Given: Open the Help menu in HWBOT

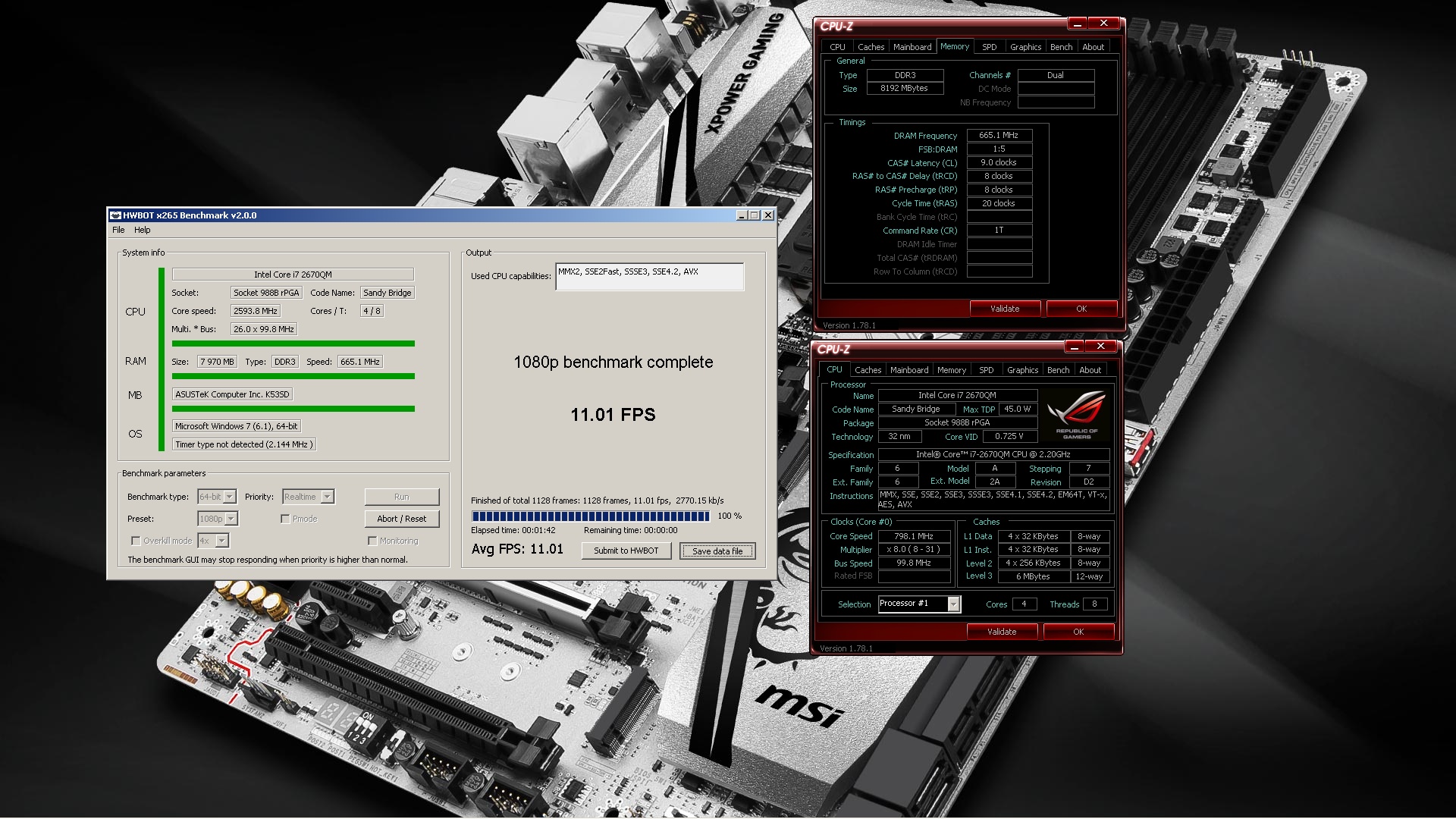Looking at the screenshot, I should pos(143,230).
